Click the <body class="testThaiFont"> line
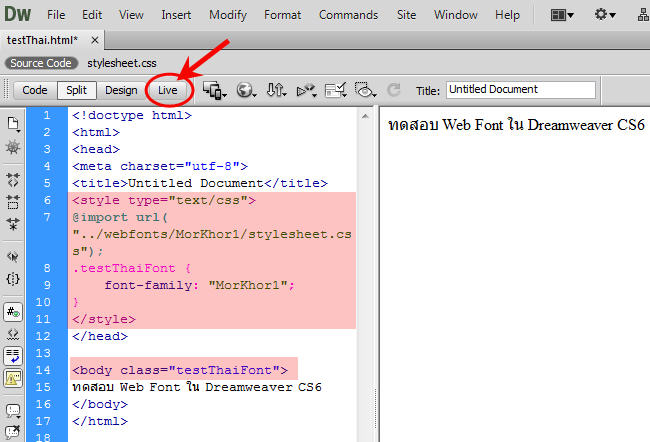Viewport: 650px width, 442px height. coord(180,370)
